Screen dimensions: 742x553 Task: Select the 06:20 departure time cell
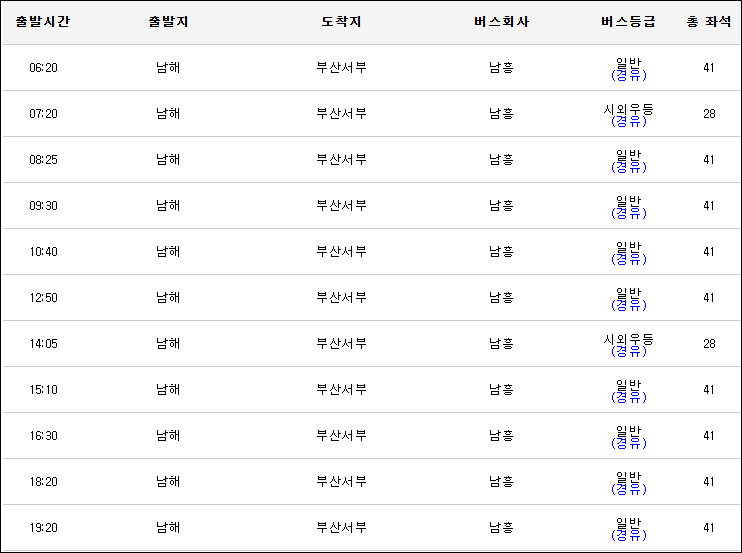click(x=44, y=68)
